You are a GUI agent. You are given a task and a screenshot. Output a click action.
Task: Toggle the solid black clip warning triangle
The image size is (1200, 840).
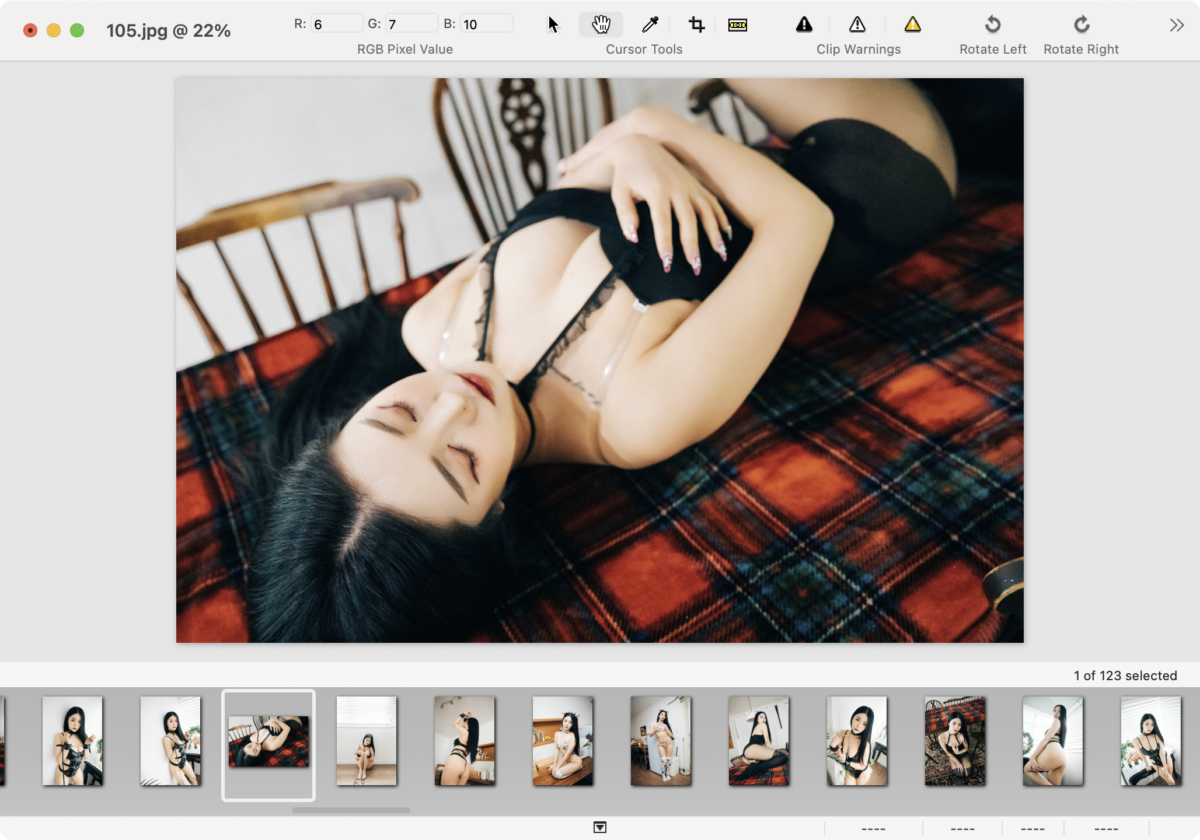(x=804, y=24)
